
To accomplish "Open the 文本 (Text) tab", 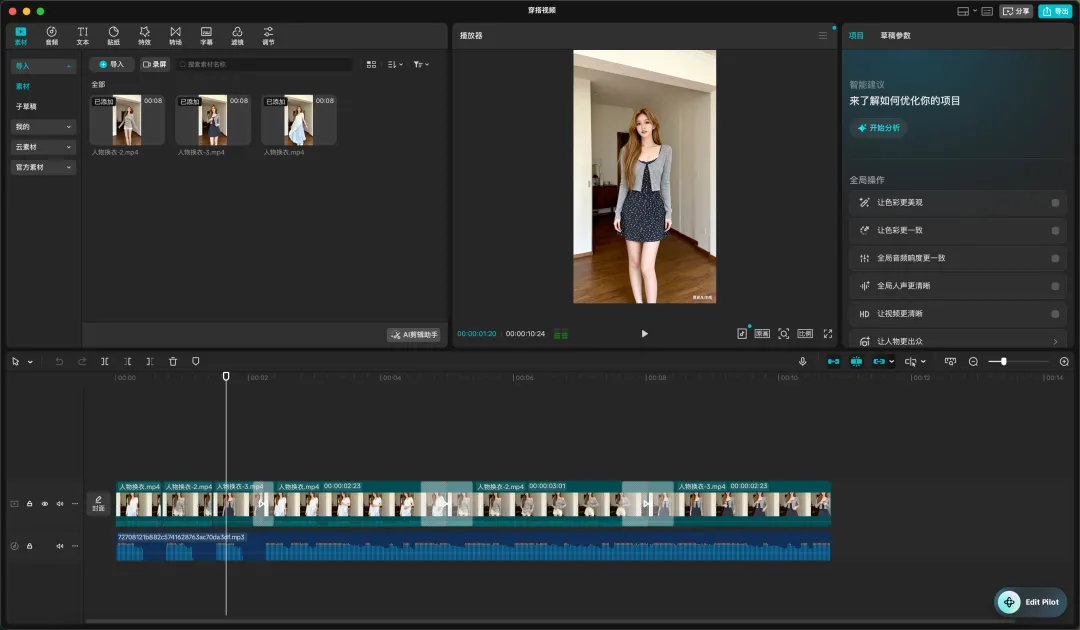I will 82,36.
